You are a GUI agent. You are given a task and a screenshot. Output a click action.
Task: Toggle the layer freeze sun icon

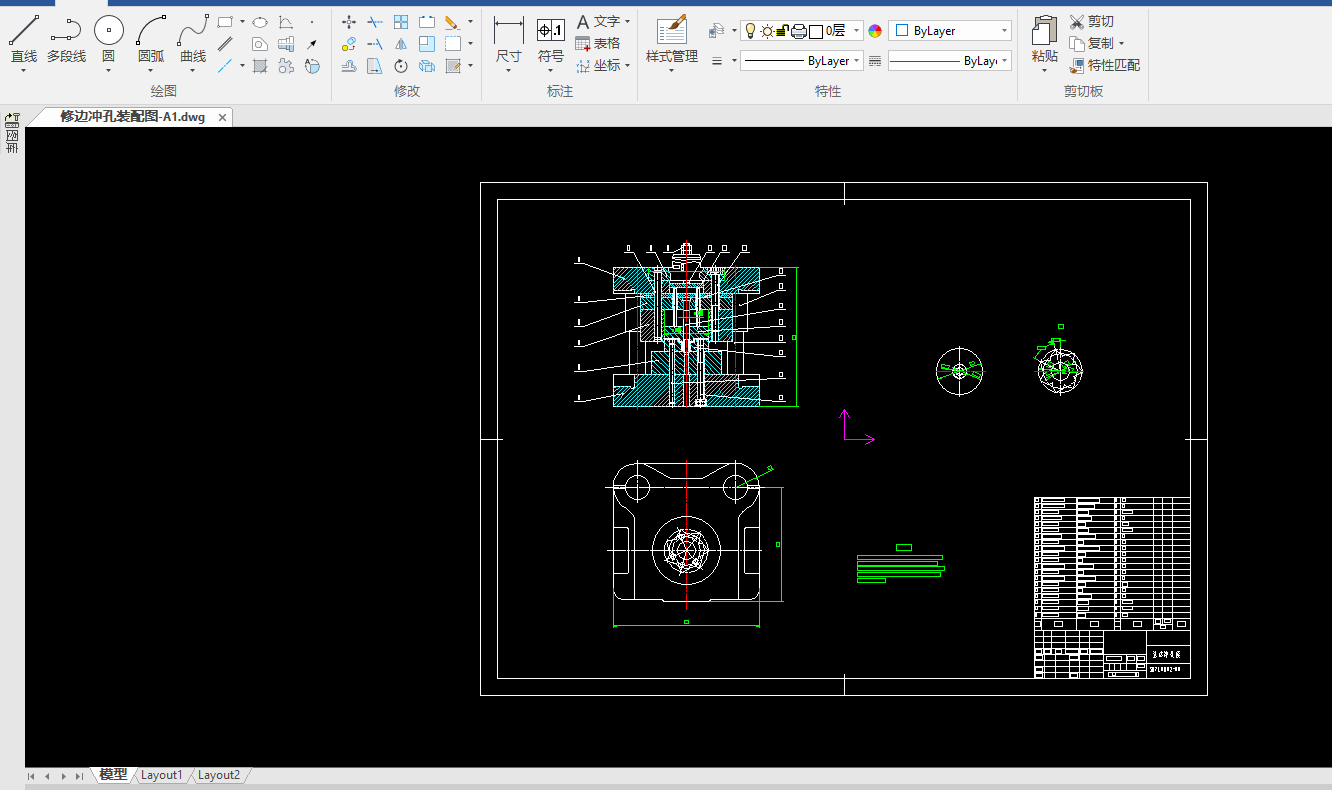(x=766, y=31)
